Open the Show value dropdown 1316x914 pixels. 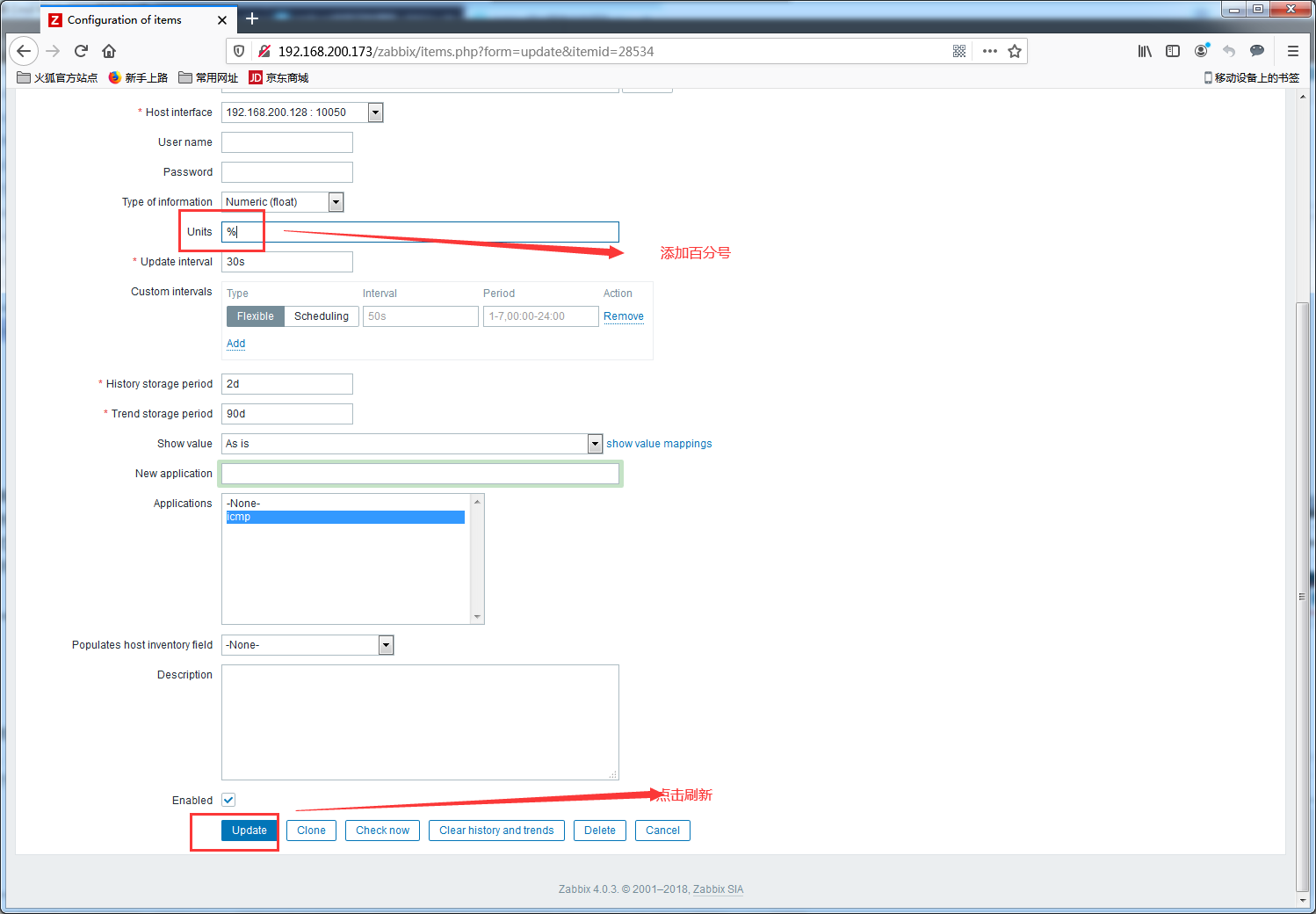(412, 444)
